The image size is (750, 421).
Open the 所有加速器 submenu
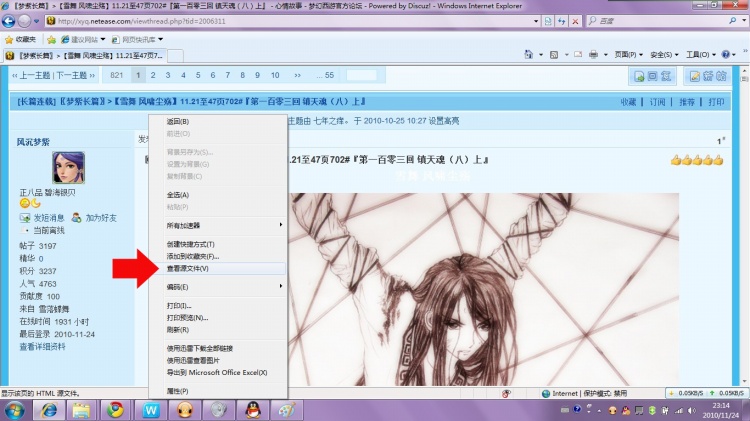[219, 225]
